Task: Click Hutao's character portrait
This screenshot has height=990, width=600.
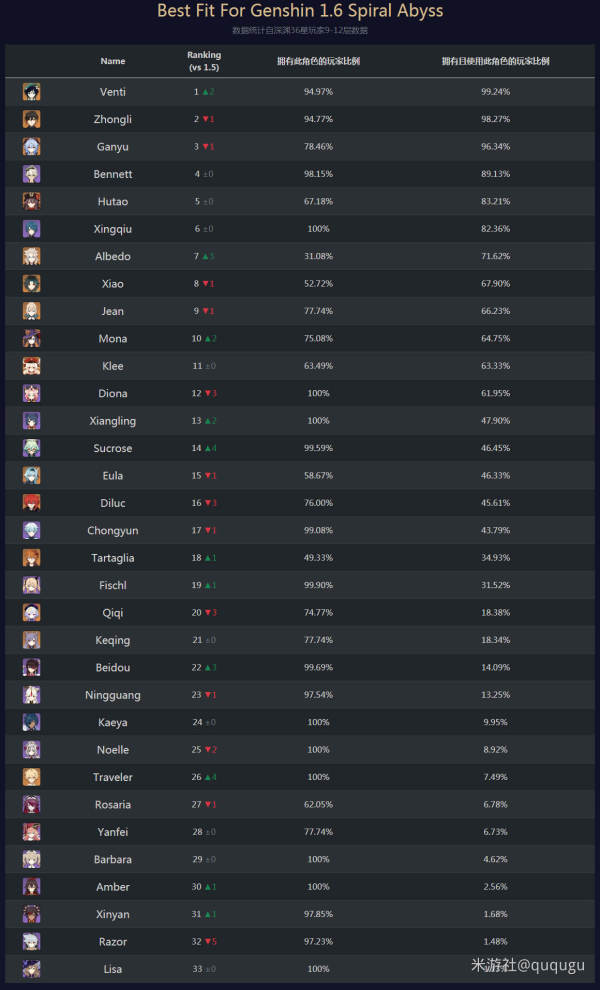Action: [32, 201]
